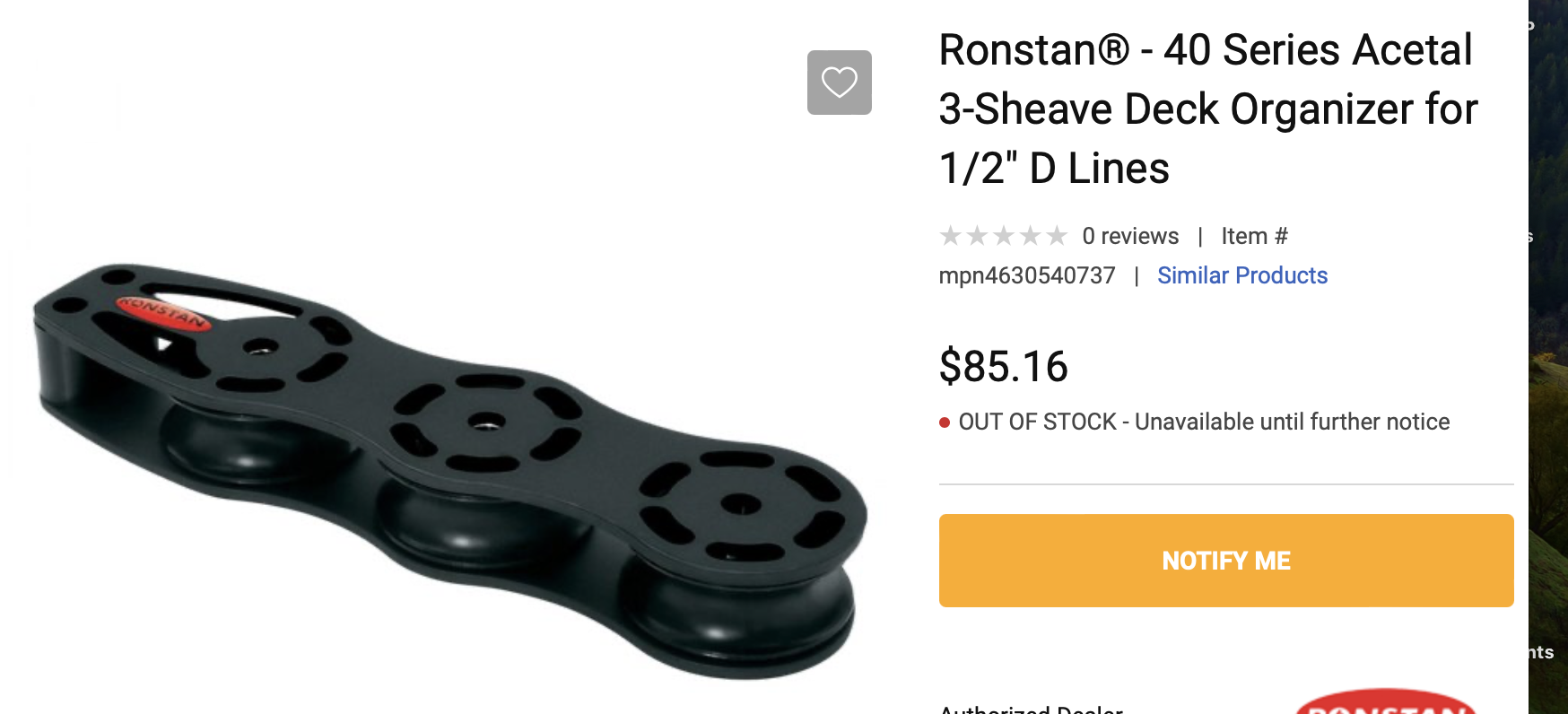Image resolution: width=1568 pixels, height=714 pixels.
Task: Open the 0 reviews link
Action: click(x=1130, y=236)
